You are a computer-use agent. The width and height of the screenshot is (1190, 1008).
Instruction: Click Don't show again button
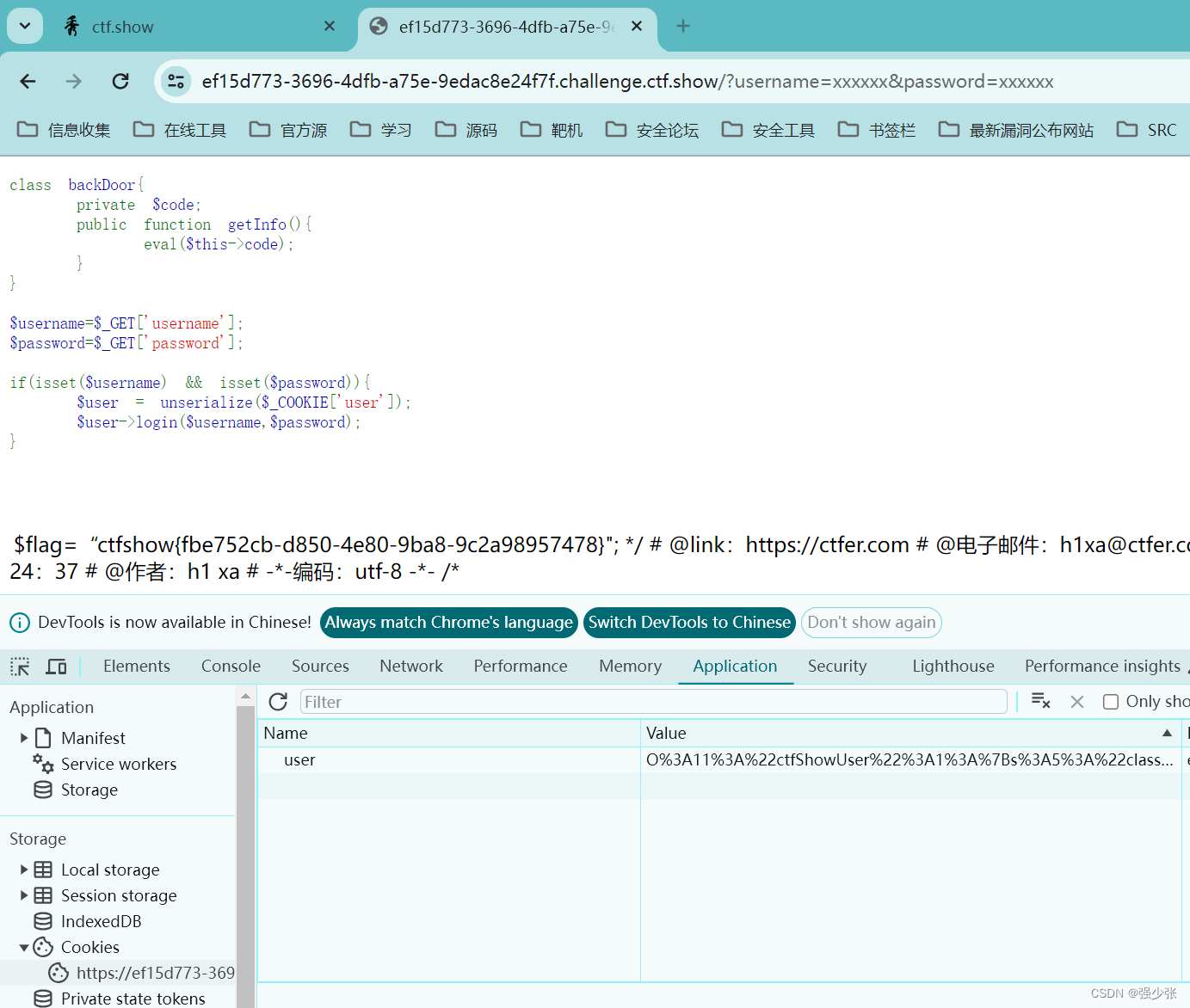coord(872,623)
